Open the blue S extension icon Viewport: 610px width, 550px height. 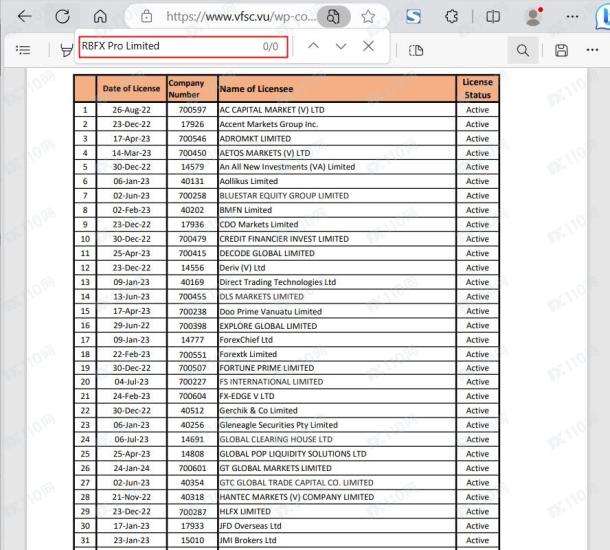click(413, 16)
